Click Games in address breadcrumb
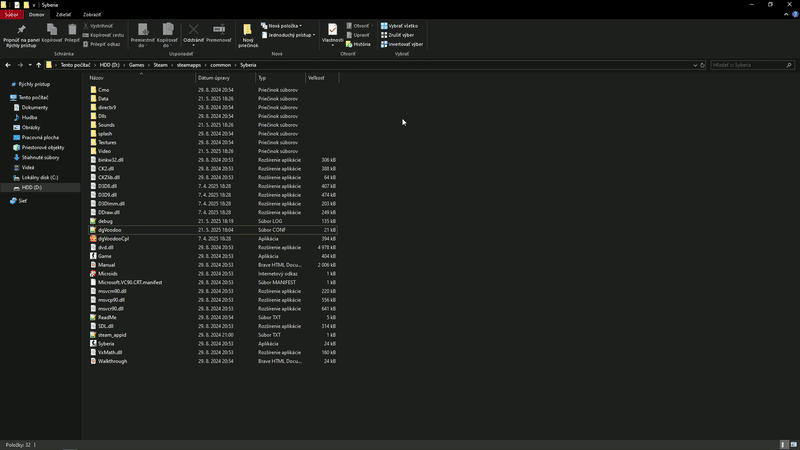Viewport: 800px width, 450px height. pyautogui.click(x=136, y=65)
